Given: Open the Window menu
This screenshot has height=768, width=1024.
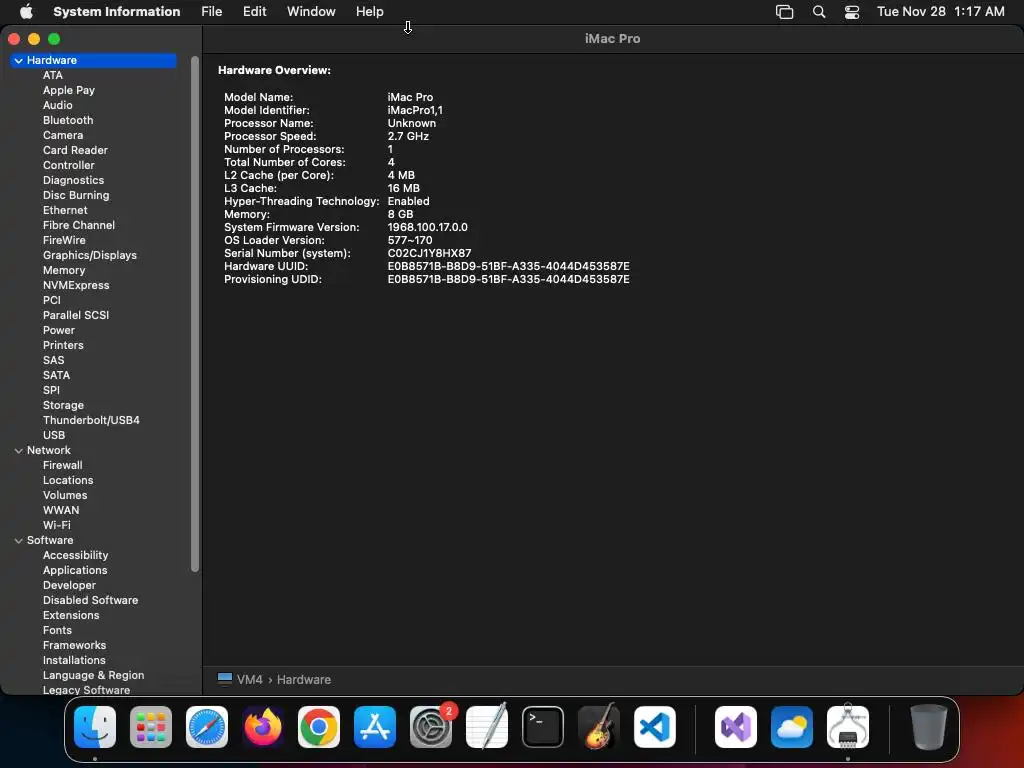Looking at the screenshot, I should [311, 12].
